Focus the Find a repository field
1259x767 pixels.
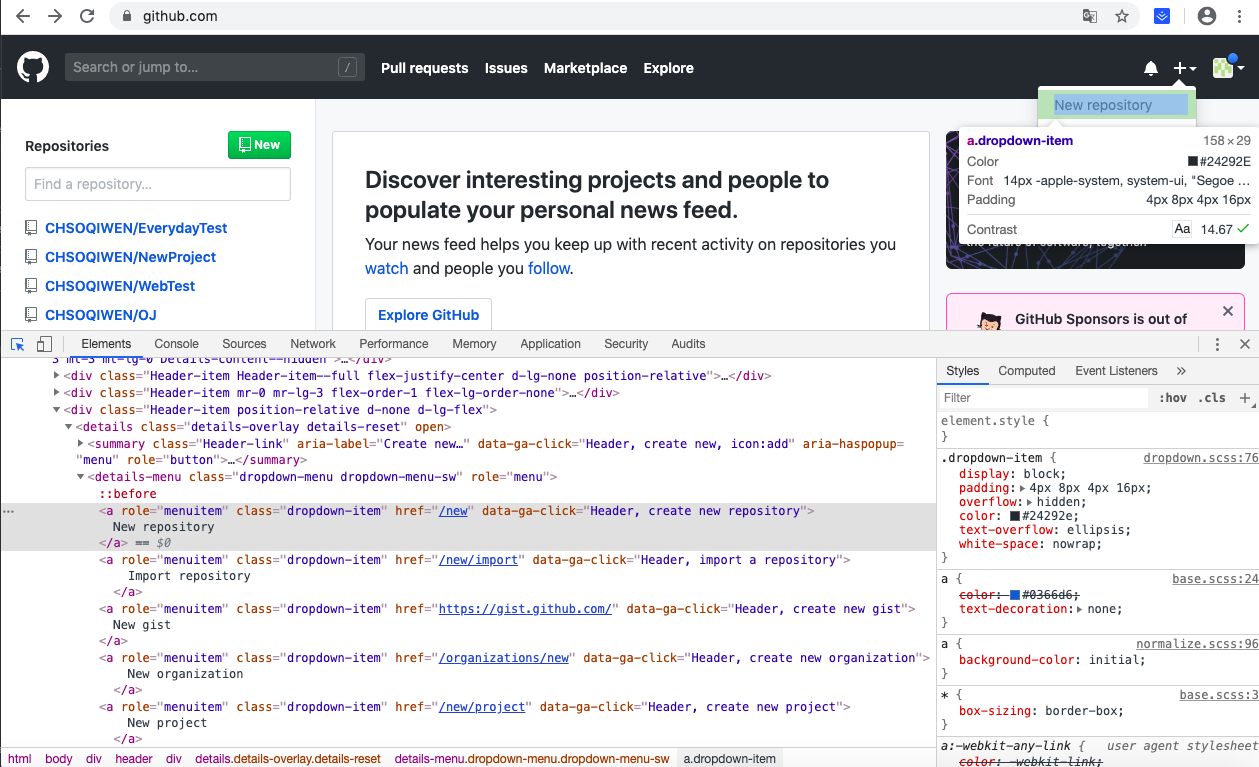coord(158,184)
